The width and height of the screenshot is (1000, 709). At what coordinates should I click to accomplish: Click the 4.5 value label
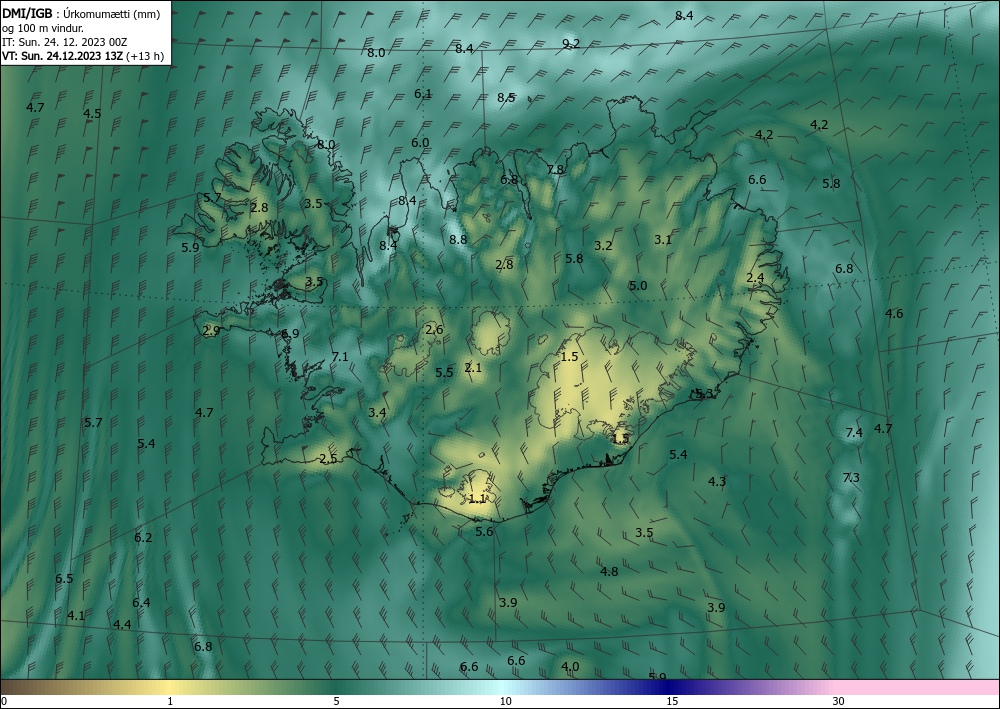pos(92,113)
